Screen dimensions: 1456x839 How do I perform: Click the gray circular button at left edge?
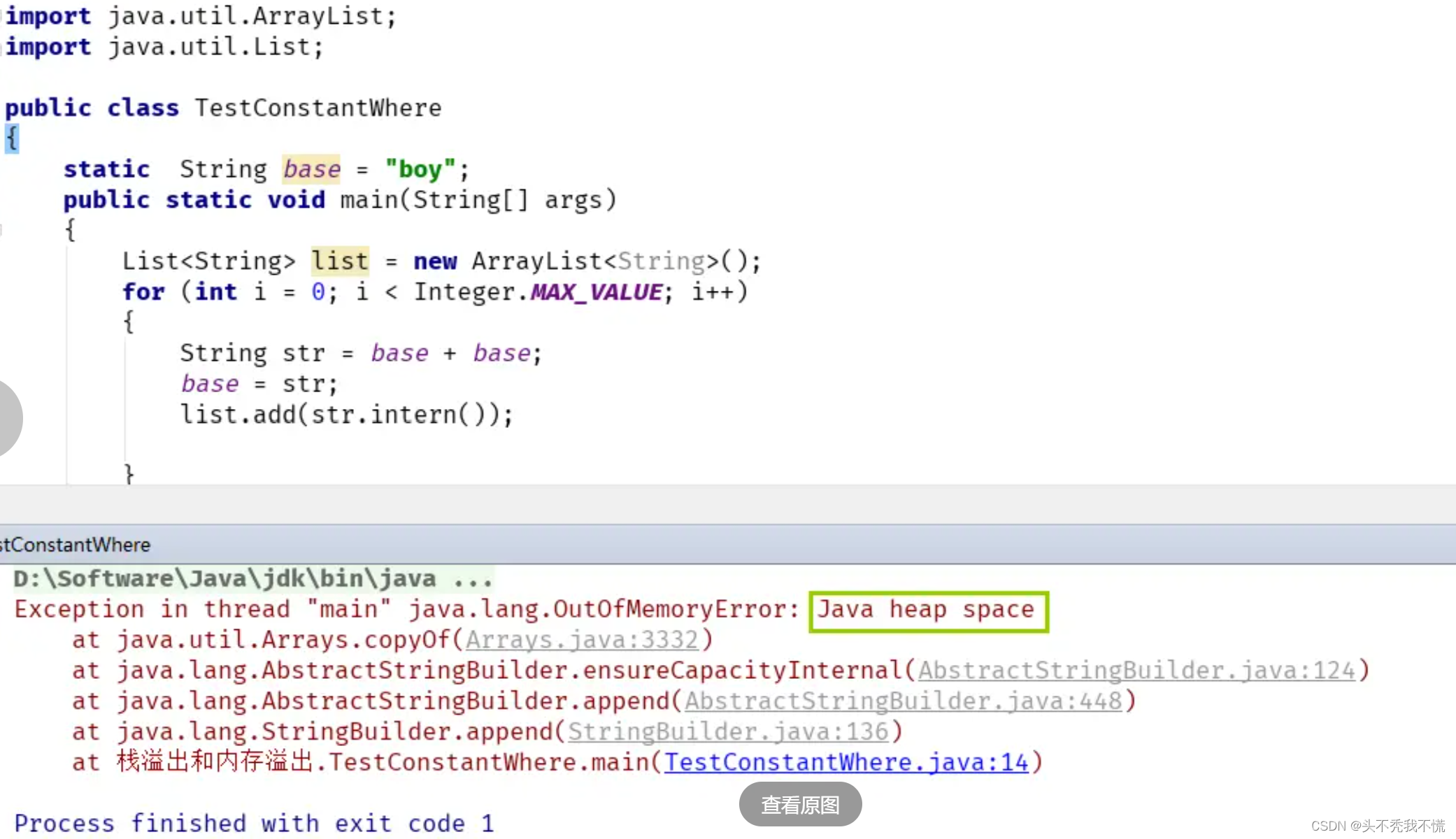click(x=8, y=418)
